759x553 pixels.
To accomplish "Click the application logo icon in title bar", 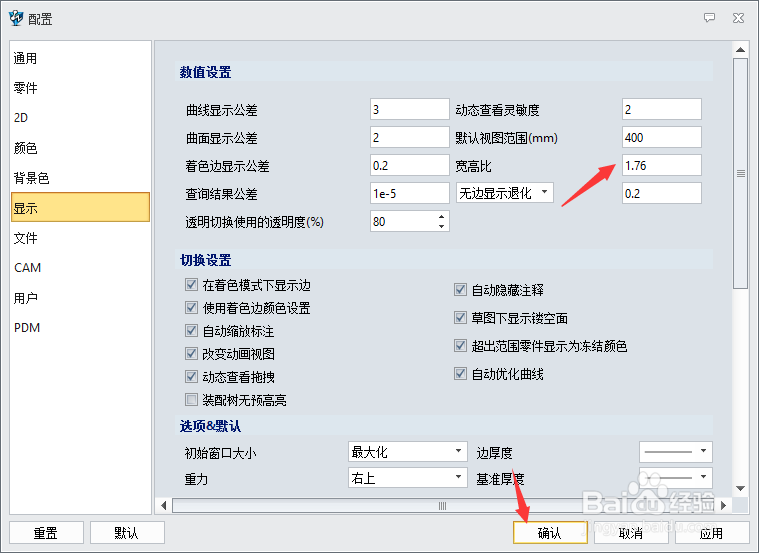I will point(16,18).
